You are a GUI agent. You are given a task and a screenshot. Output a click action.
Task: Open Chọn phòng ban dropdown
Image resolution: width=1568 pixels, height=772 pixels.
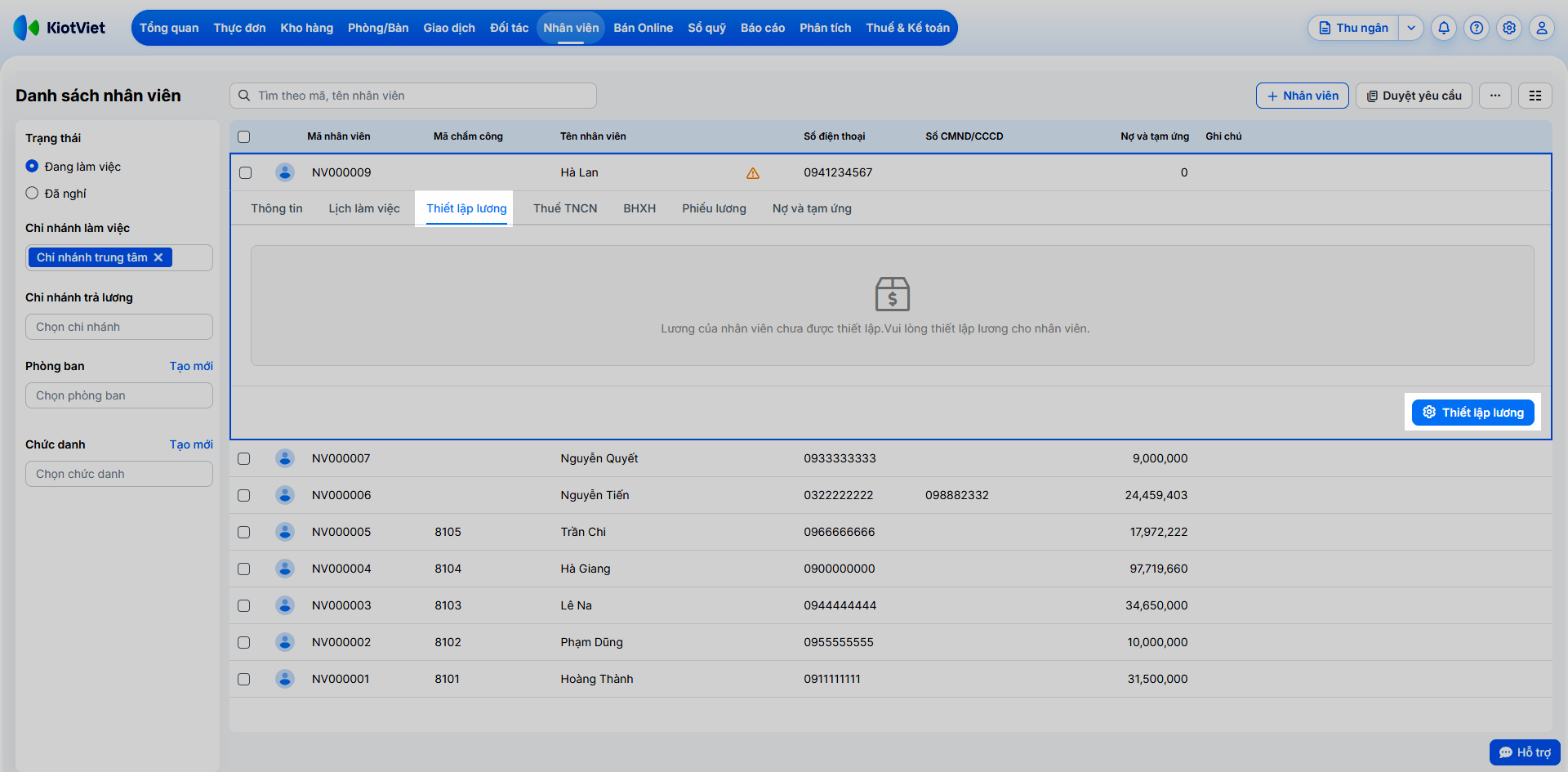point(119,395)
